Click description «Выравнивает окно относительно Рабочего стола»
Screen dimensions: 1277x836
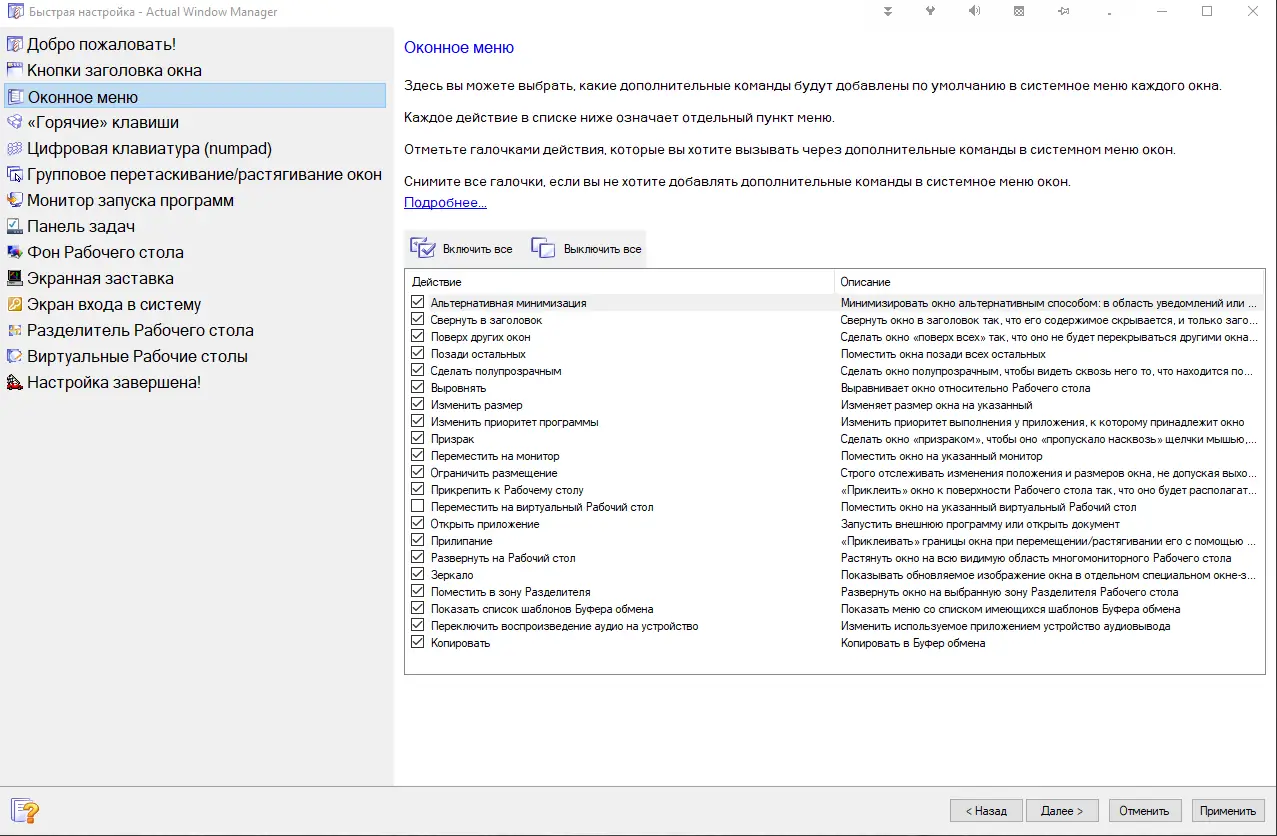pyautogui.click(x=965, y=388)
